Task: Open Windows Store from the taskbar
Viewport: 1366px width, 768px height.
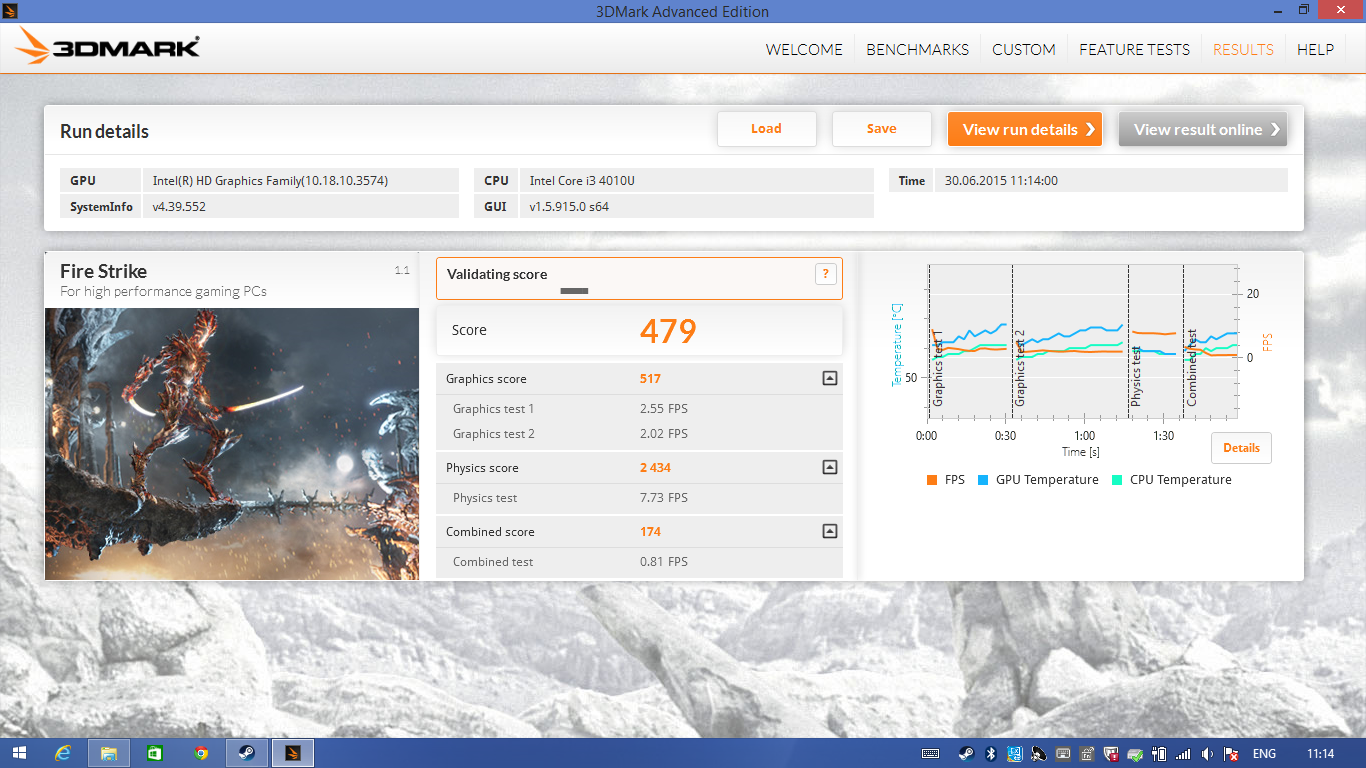Action: tap(155, 753)
